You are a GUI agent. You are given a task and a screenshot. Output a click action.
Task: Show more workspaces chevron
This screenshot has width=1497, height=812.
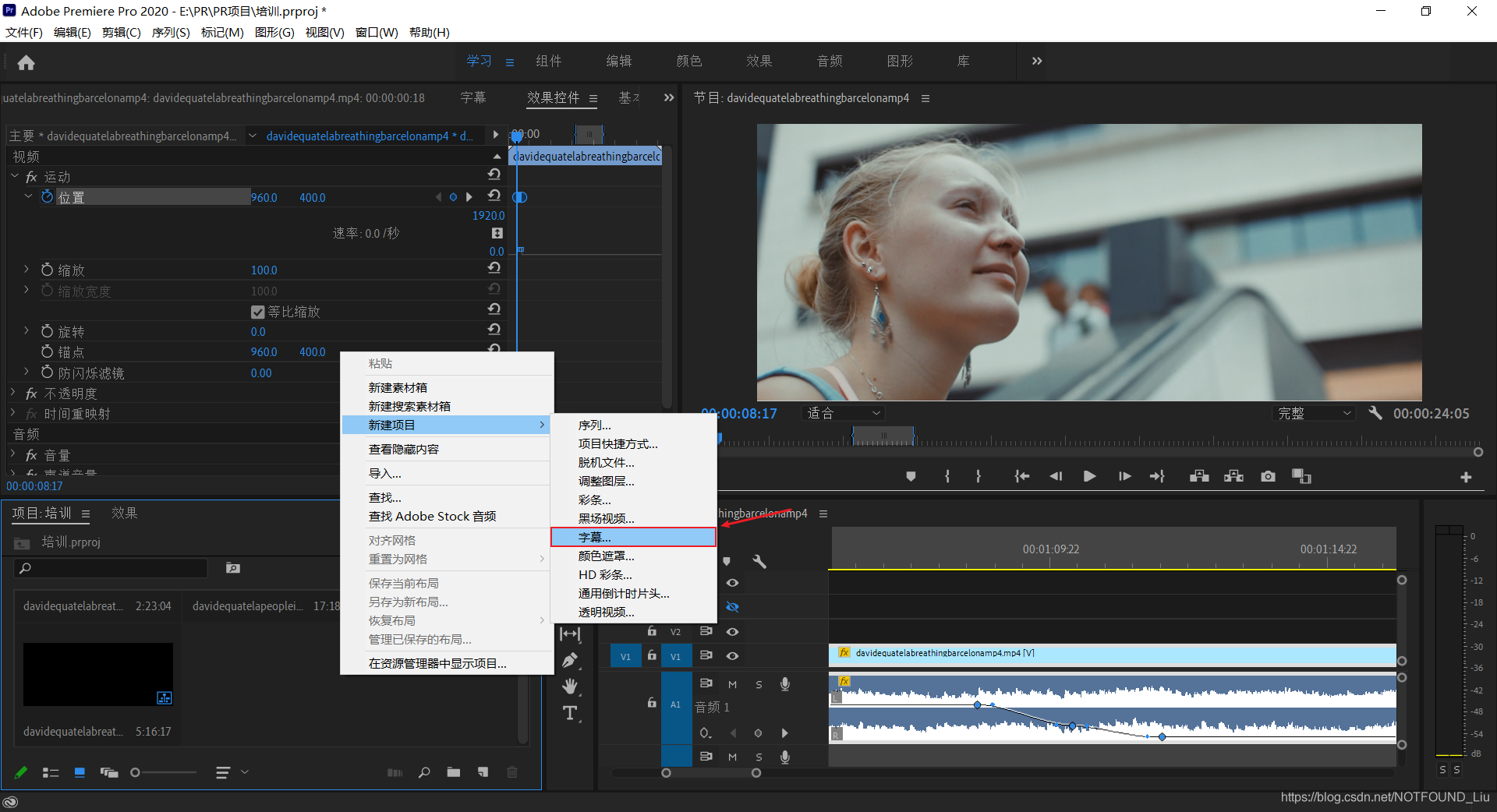[1037, 61]
